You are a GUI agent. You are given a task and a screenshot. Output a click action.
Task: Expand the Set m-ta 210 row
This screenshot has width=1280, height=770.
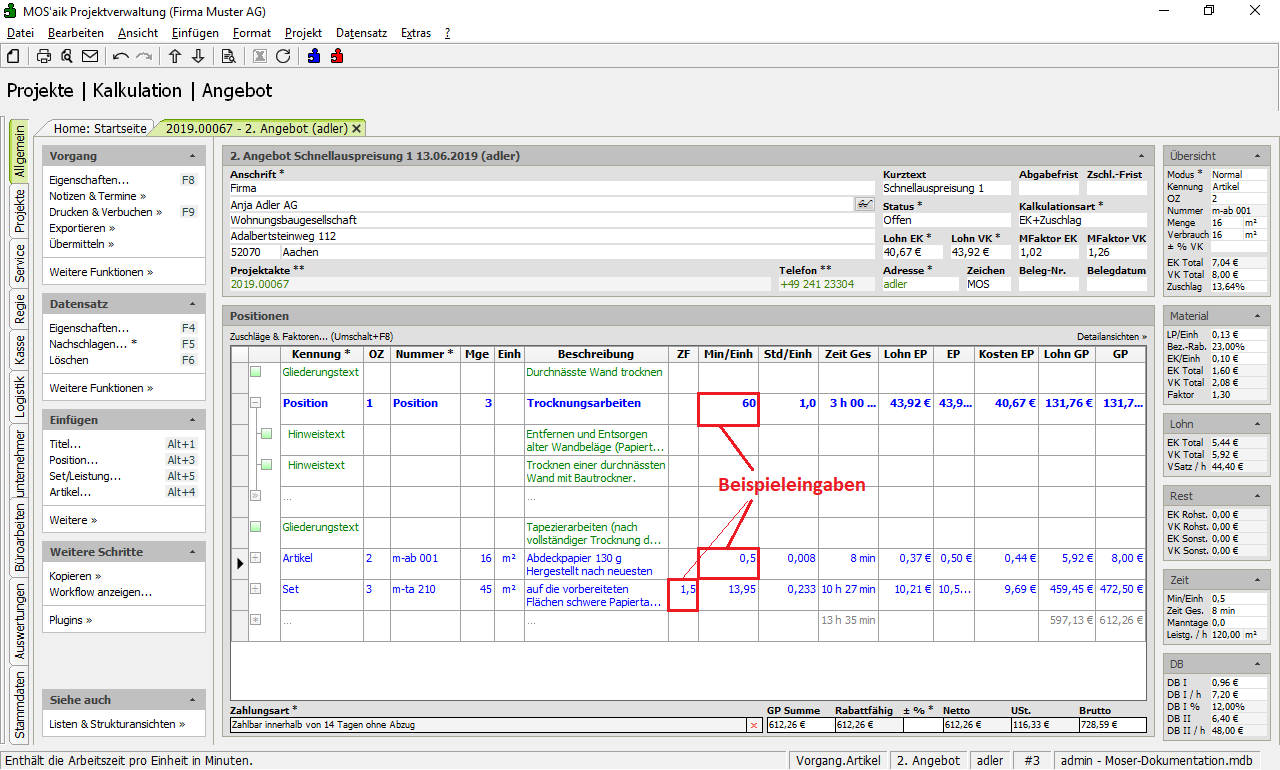[256, 589]
